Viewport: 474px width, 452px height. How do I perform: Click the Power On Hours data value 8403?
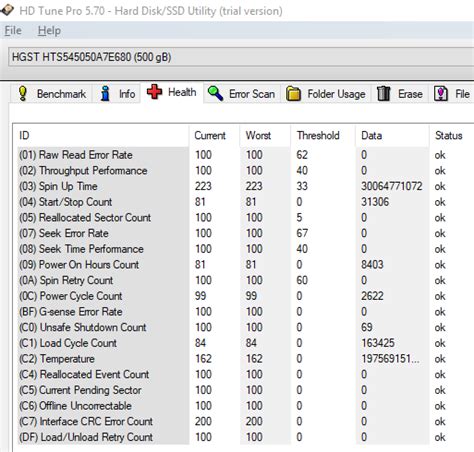[x=372, y=264]
